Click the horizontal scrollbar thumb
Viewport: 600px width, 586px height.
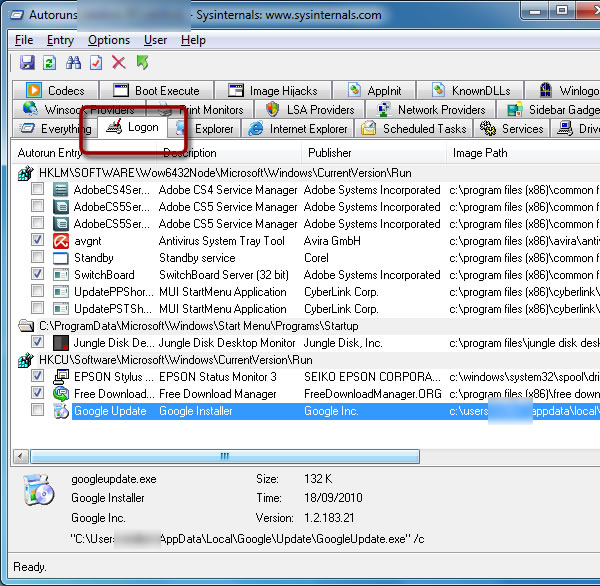(x=225, y=456)
